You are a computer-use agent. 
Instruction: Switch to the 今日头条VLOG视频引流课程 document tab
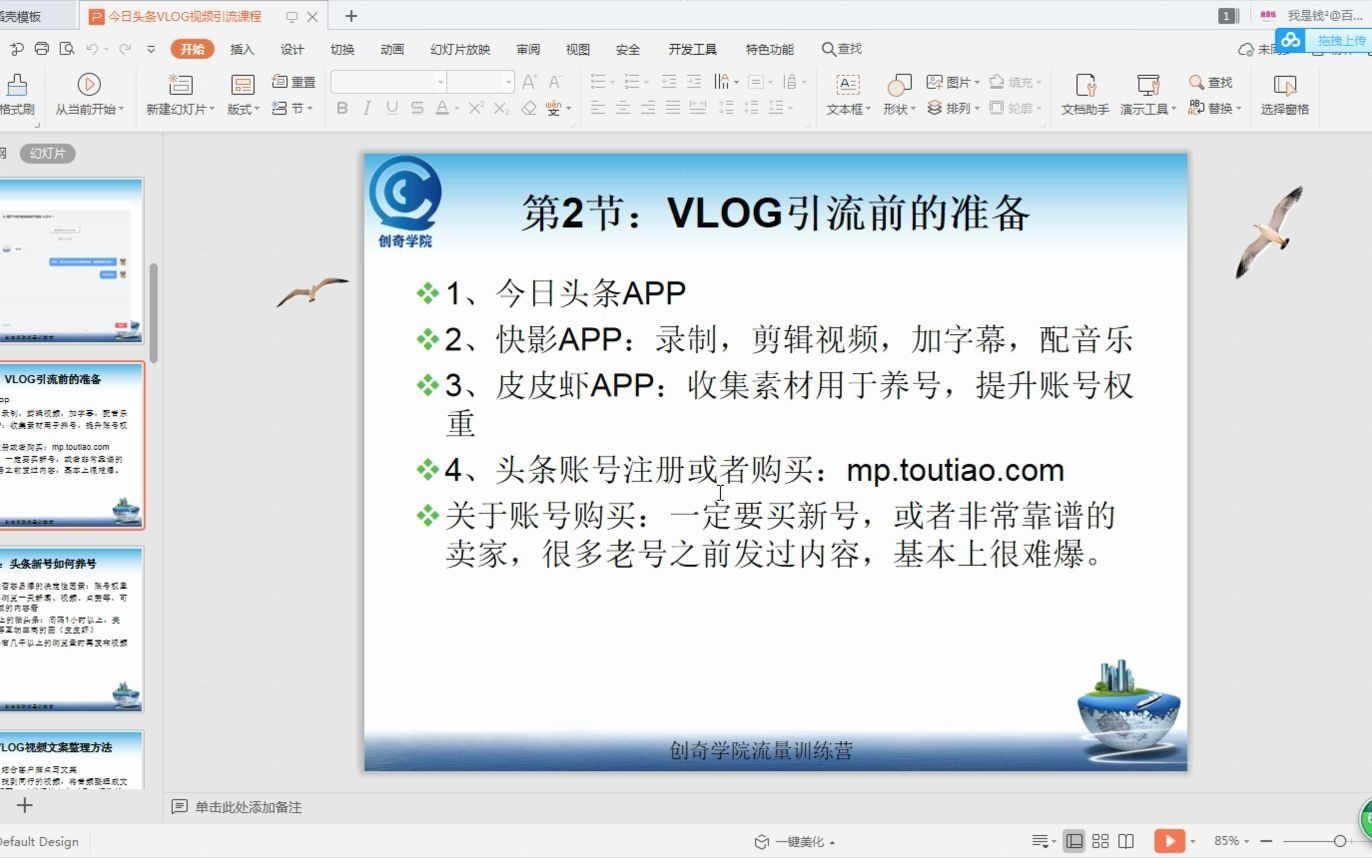point(184,16)
